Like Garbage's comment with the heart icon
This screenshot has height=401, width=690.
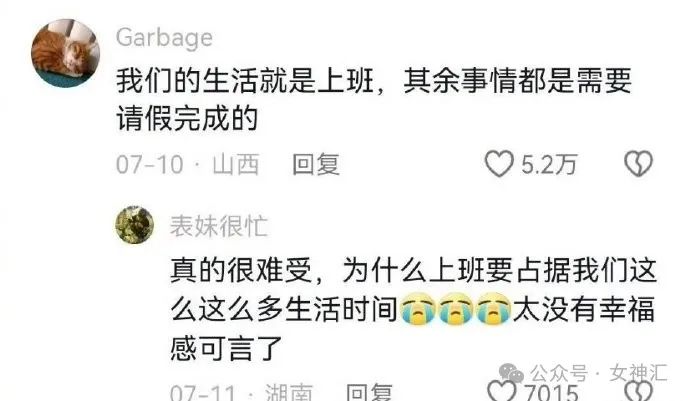click(x=499, y=164)
